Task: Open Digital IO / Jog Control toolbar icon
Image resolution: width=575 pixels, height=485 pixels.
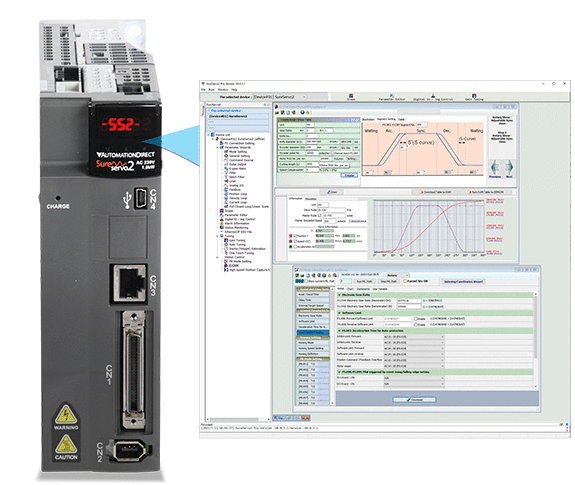Action: pos(433,96)
